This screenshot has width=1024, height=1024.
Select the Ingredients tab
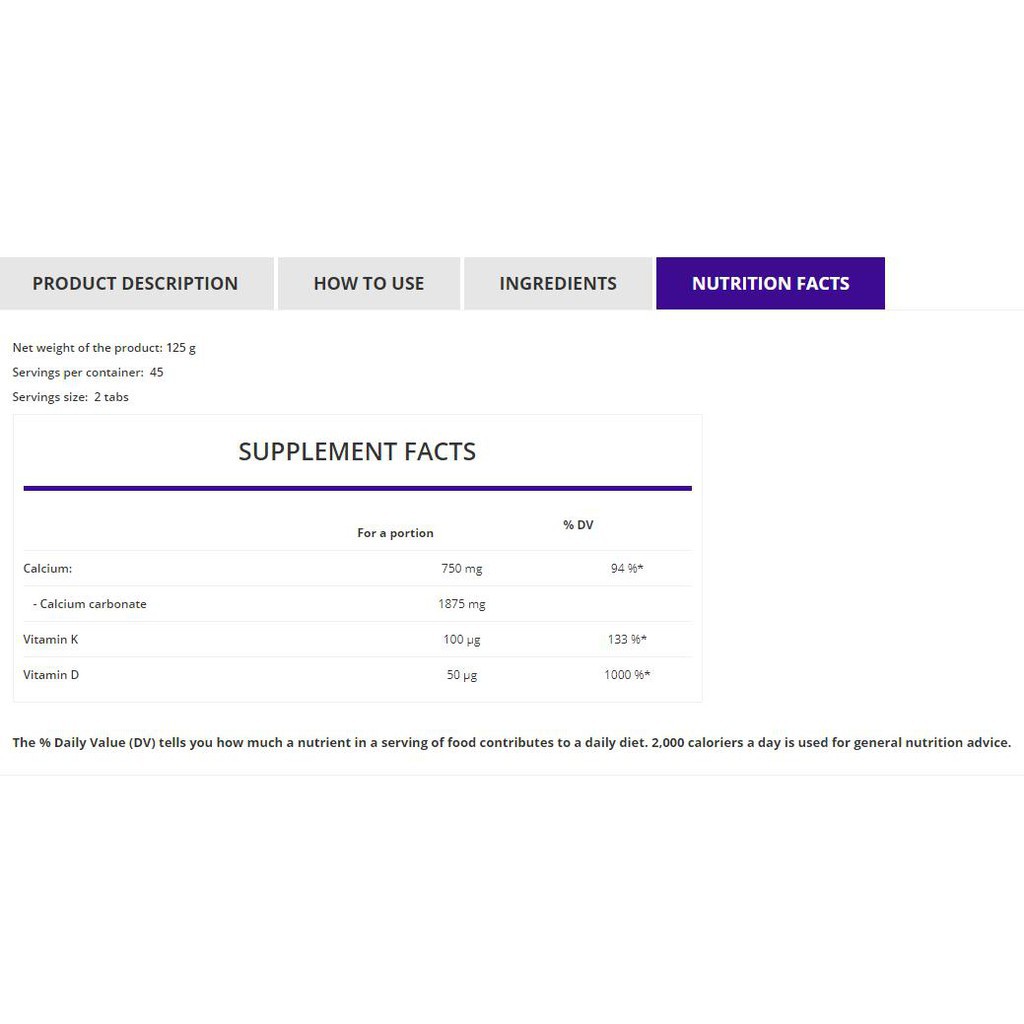[558, 283]
